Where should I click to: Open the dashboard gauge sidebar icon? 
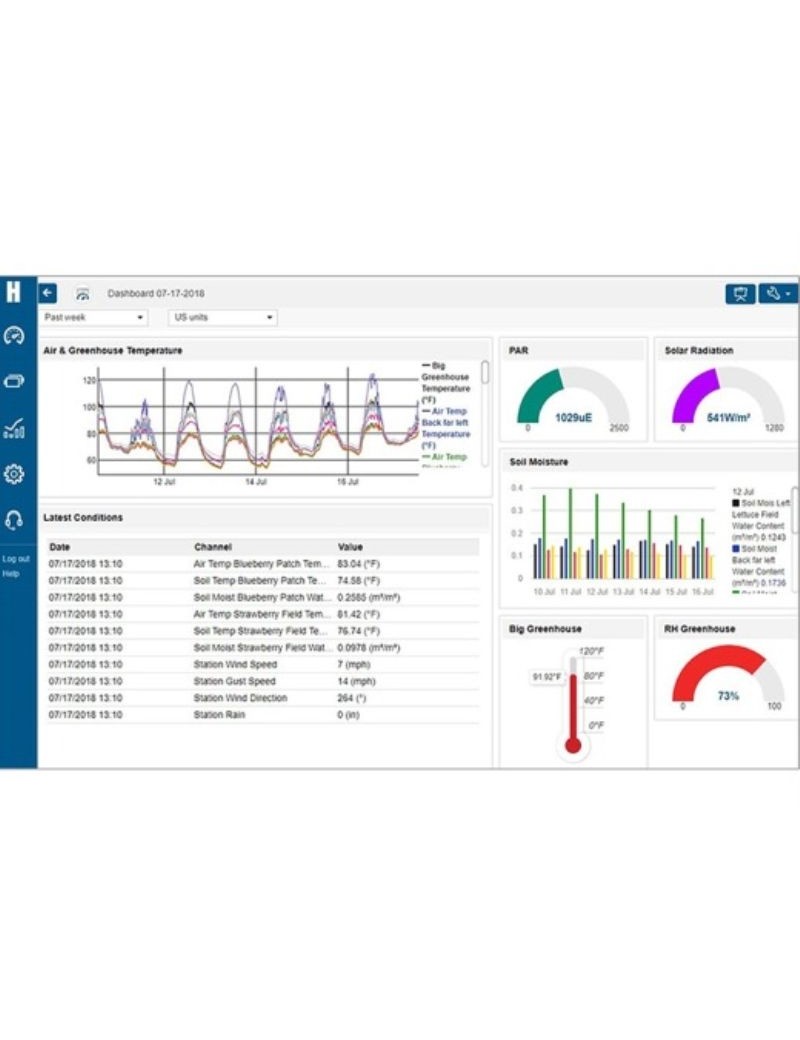click(x=14, y=336)
